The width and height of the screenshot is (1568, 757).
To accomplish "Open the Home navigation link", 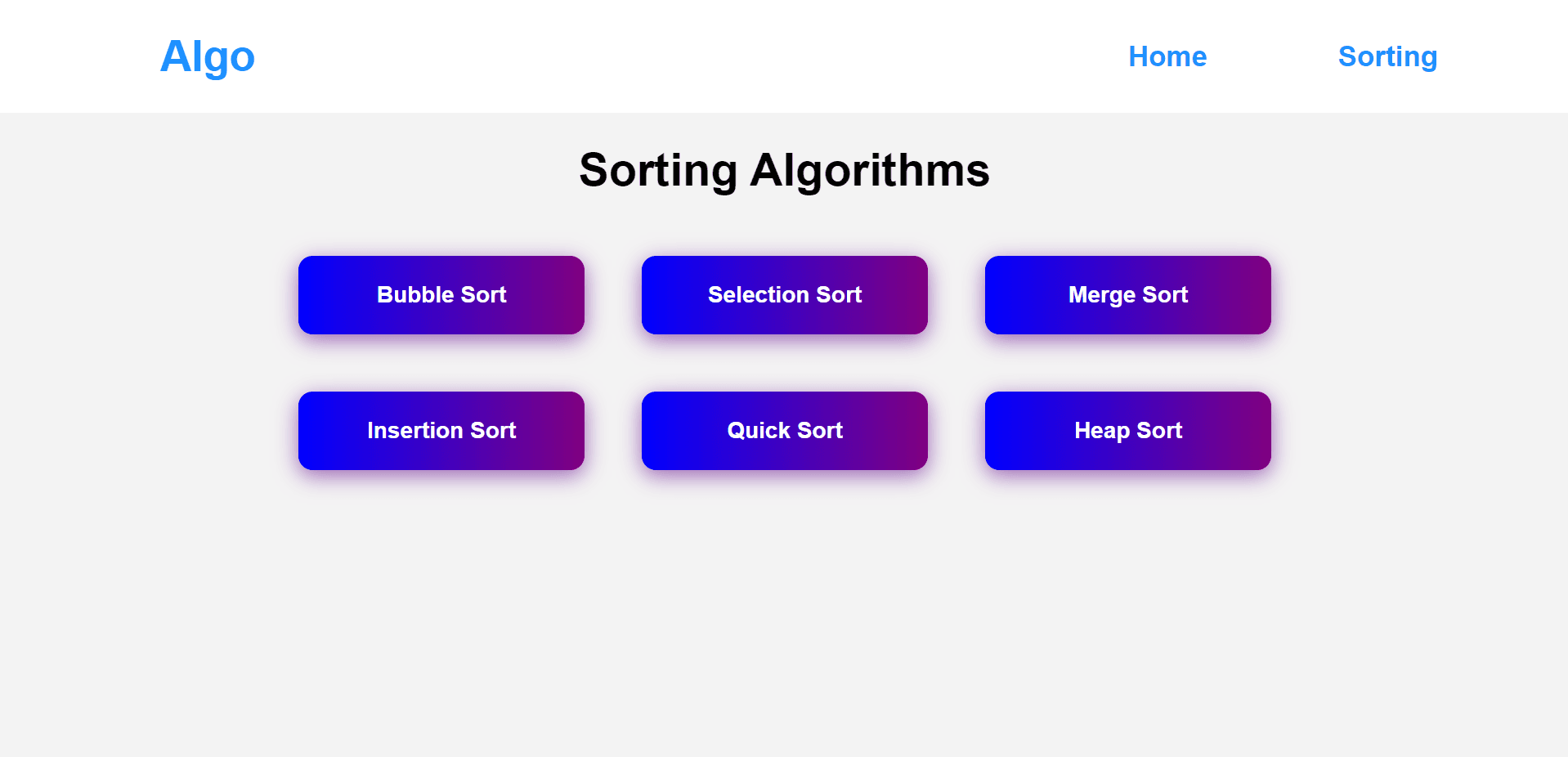I will [1167, 56].
